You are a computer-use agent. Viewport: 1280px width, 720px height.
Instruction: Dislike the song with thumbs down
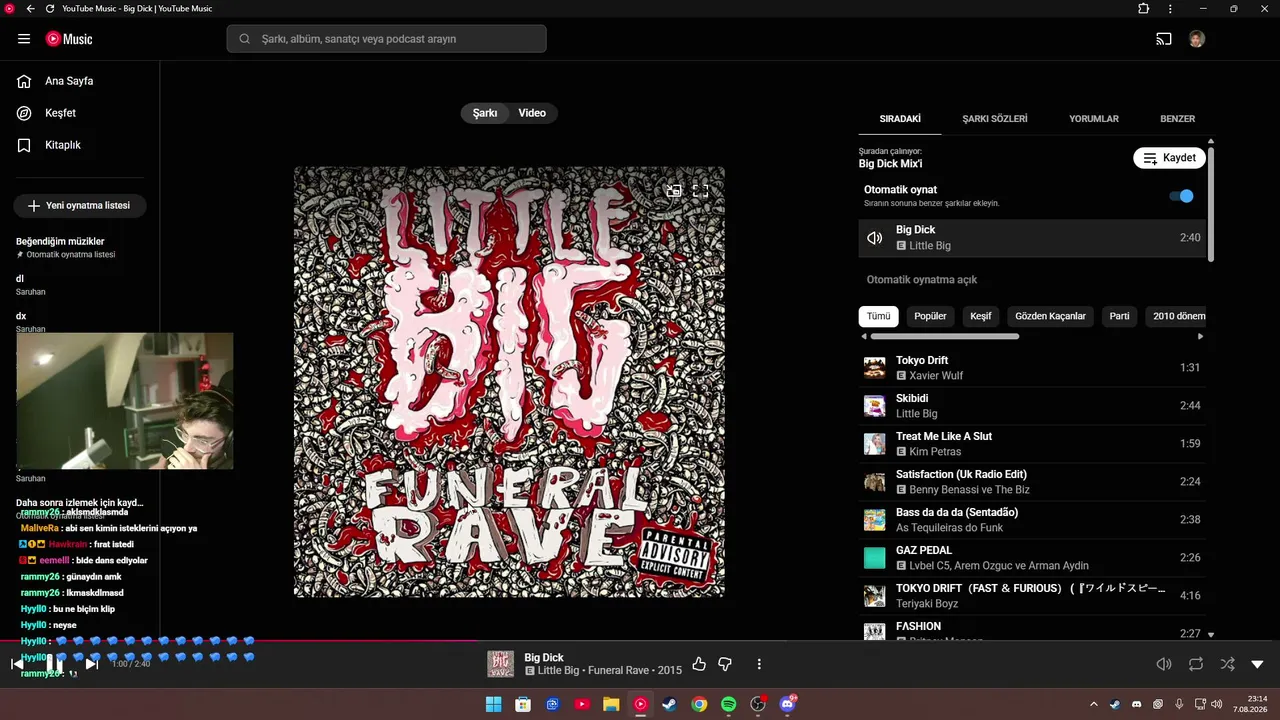726,664
